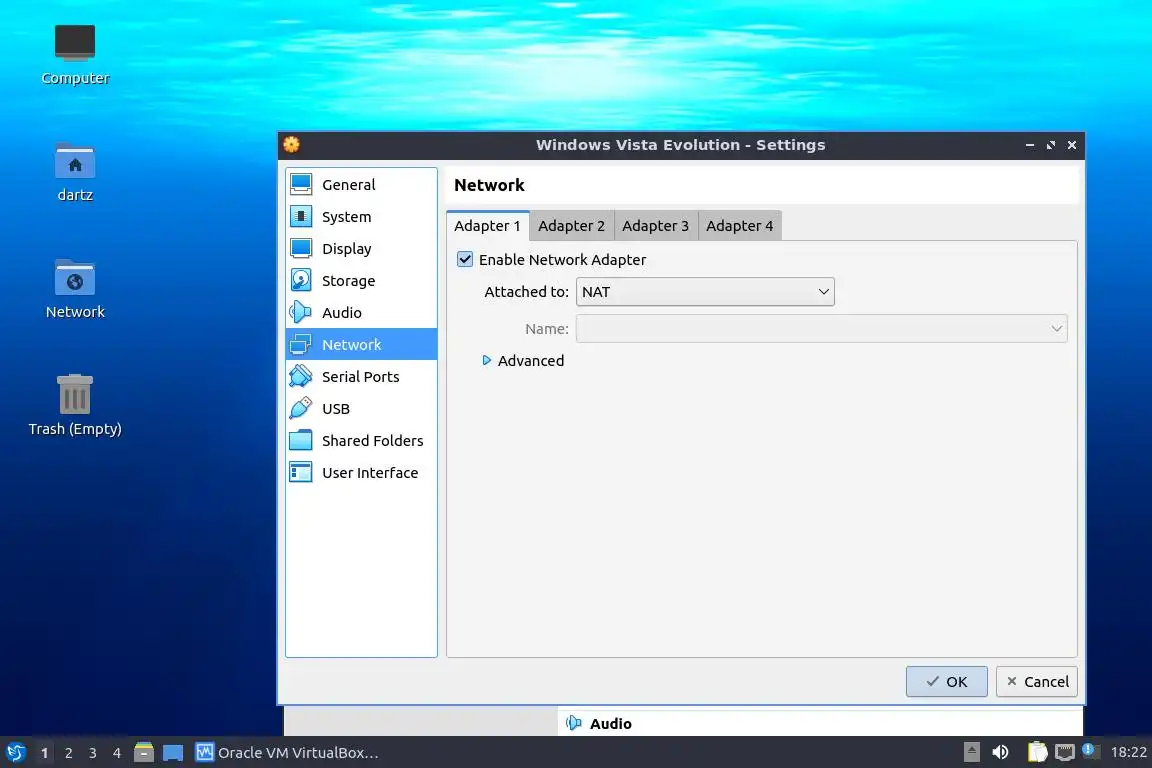Viewport: 1152px width, 768px height.
Task: Open the Trash (Empty) desktop icon
Action: [x=75, y=395]
